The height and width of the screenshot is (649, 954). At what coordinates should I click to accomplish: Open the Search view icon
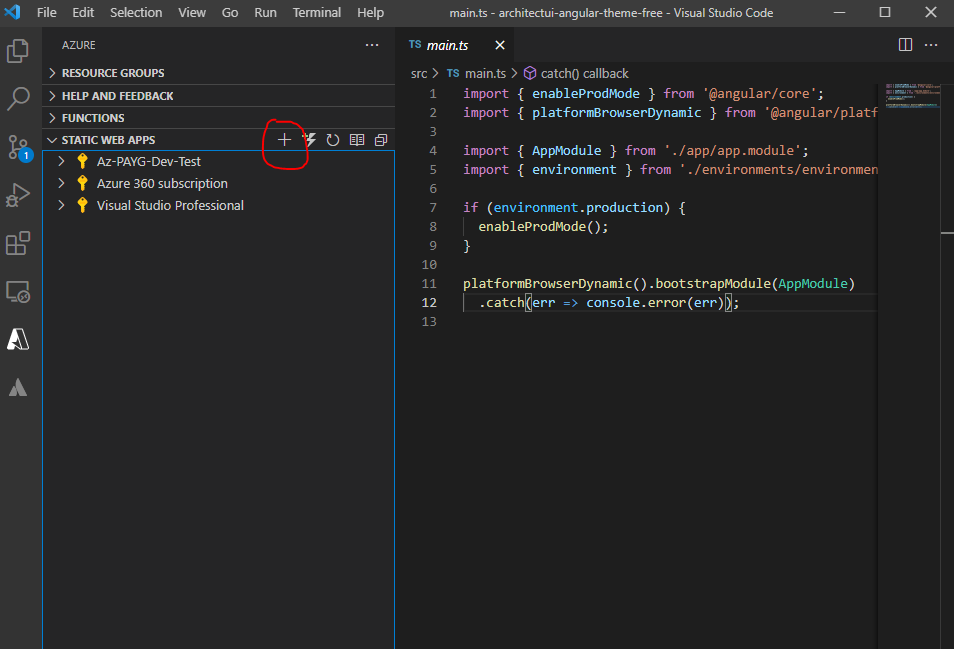click(18, 99)
